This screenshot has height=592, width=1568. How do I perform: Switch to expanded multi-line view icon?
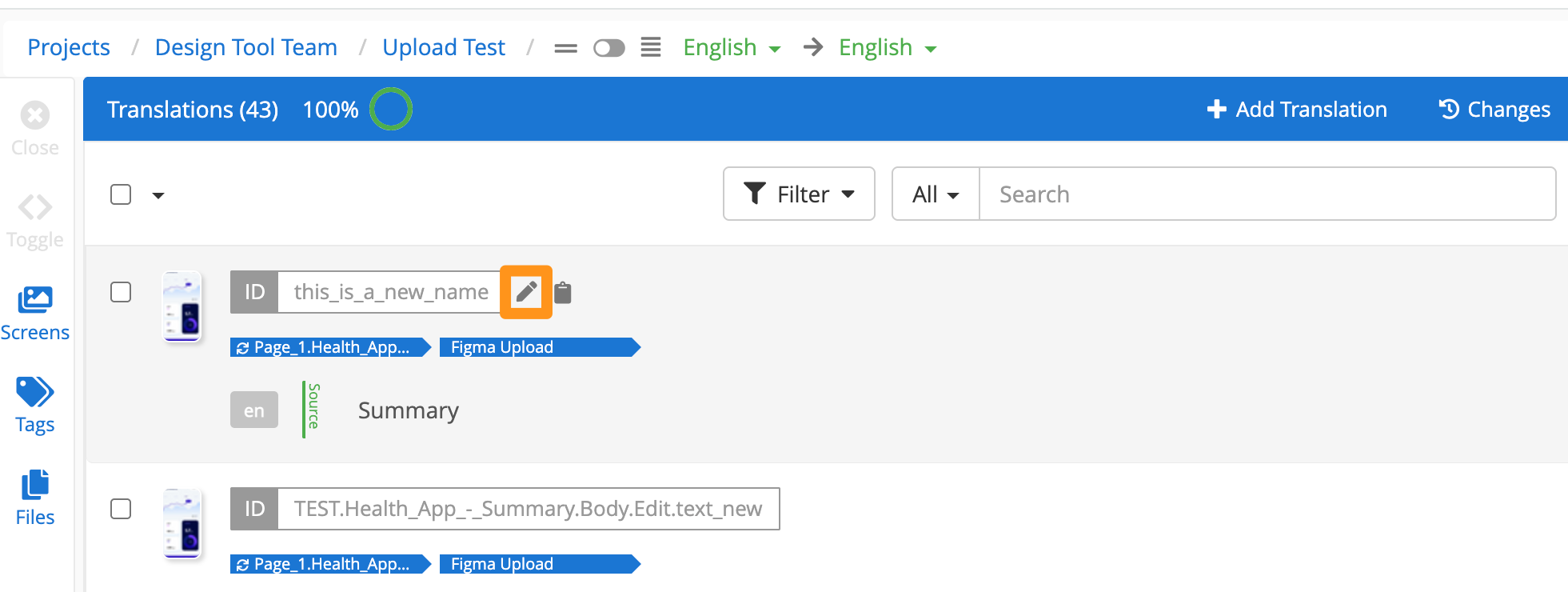coord(651,48)
